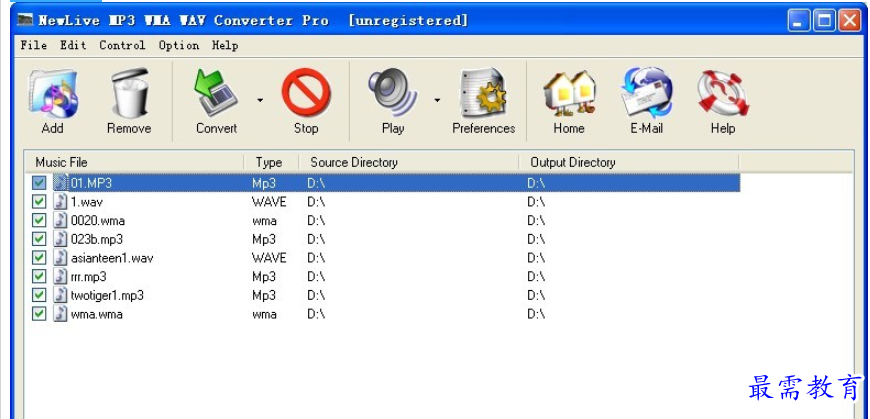Select the asianteen1.wav file name
The height and width of the screenshot is (419, 870).
point(112,258)
